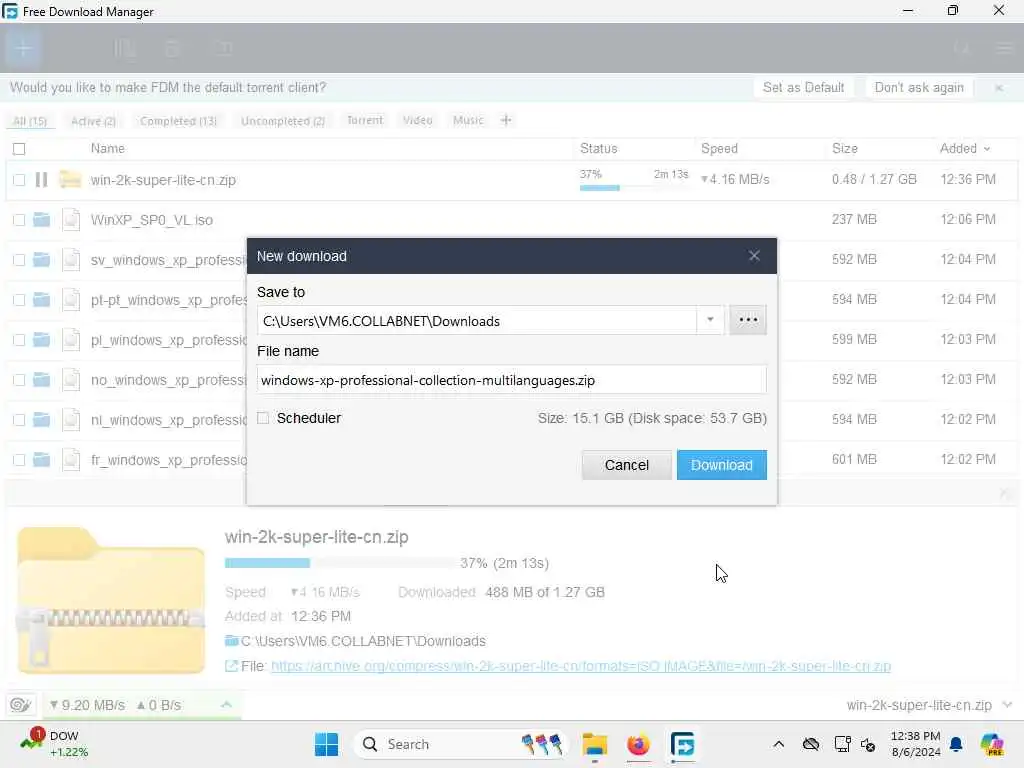Open folder icon for no_windows_xp row
Image resolution: width=1024 pixels, height=768 pixels.
41,379
